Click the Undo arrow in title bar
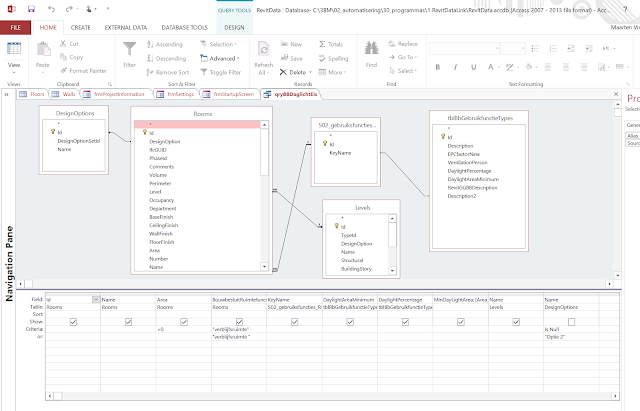 [51, 9]
